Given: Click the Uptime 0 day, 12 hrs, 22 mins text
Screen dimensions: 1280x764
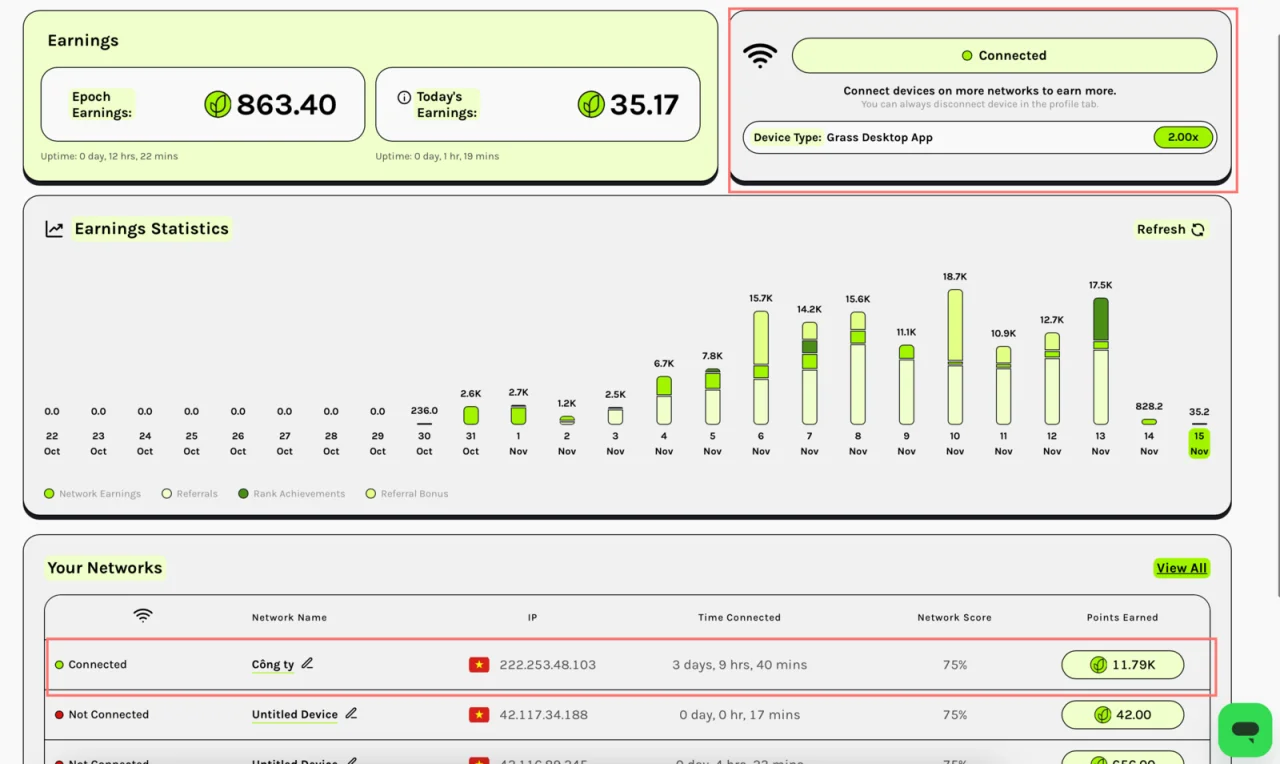Looking at the screenshot, I should tap(109, 156).
